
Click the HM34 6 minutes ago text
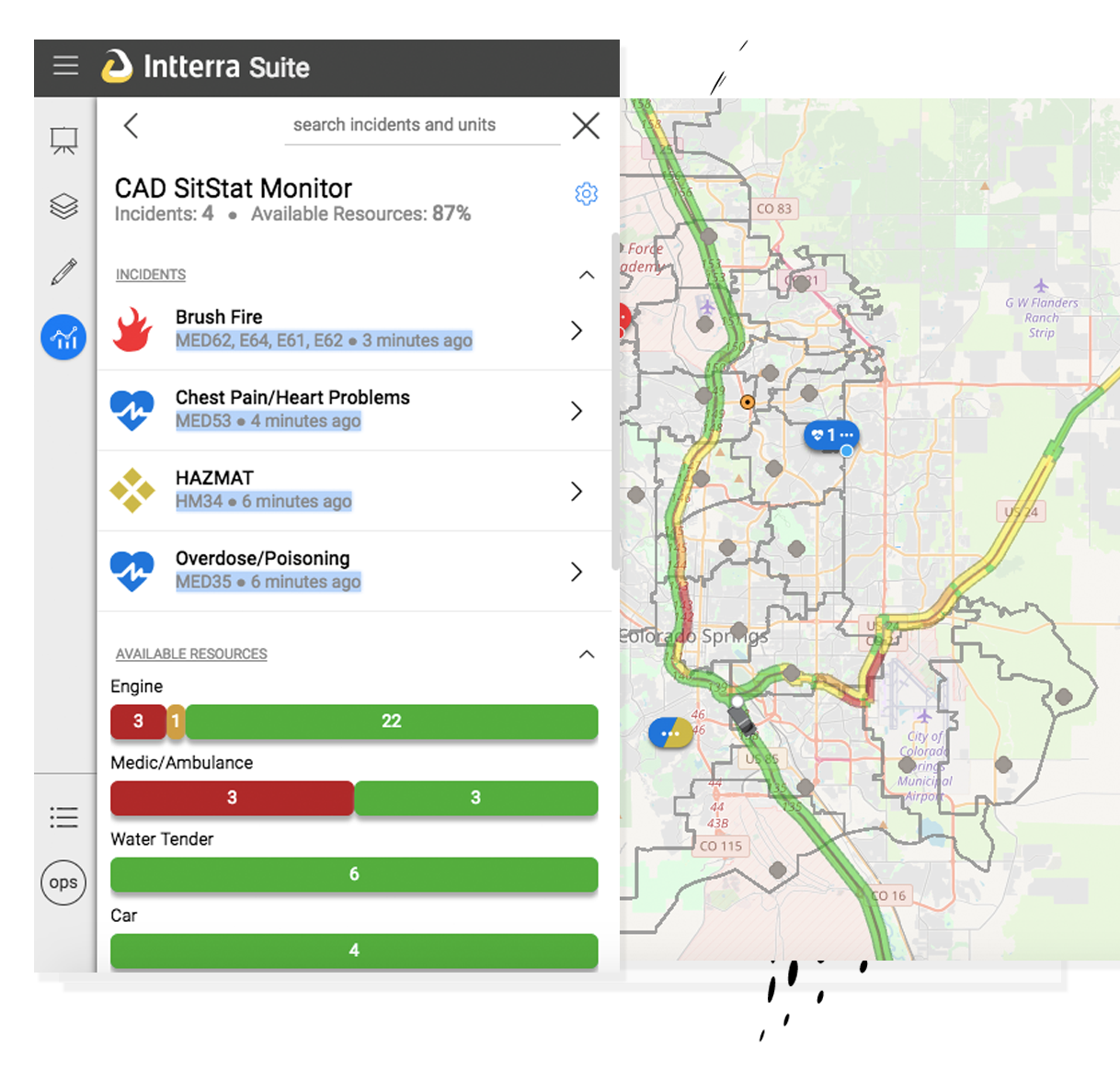pos(264,502)
